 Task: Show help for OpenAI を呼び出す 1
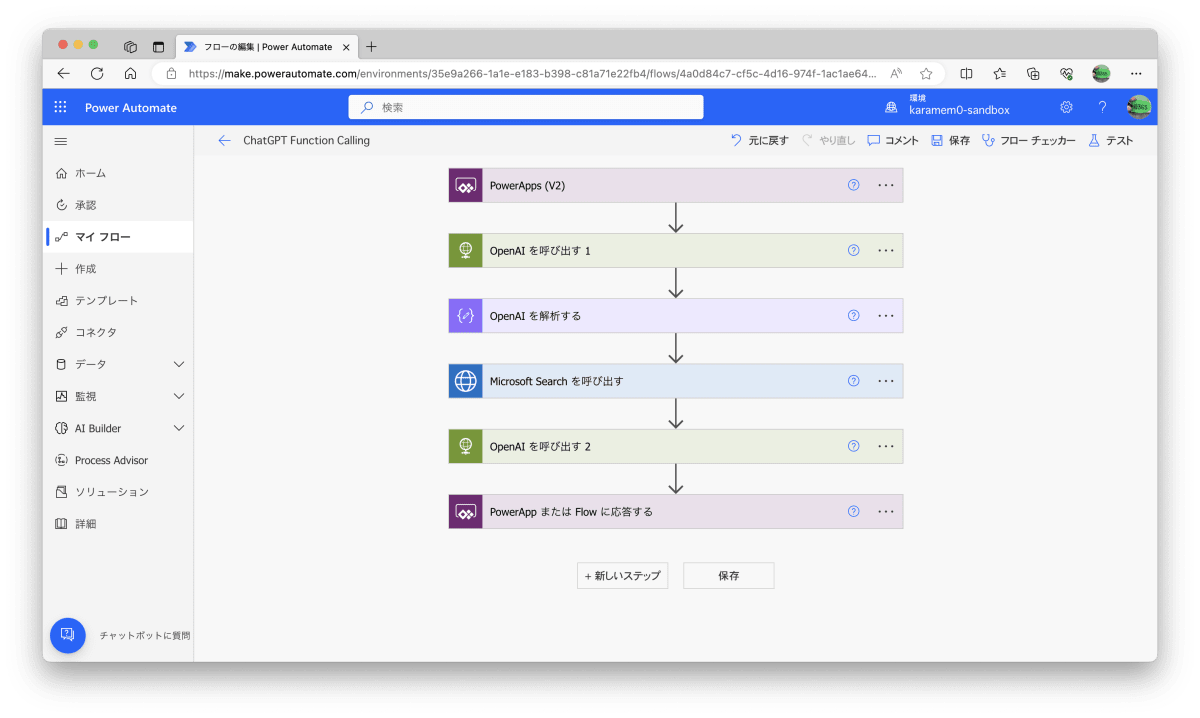(853, 250)
